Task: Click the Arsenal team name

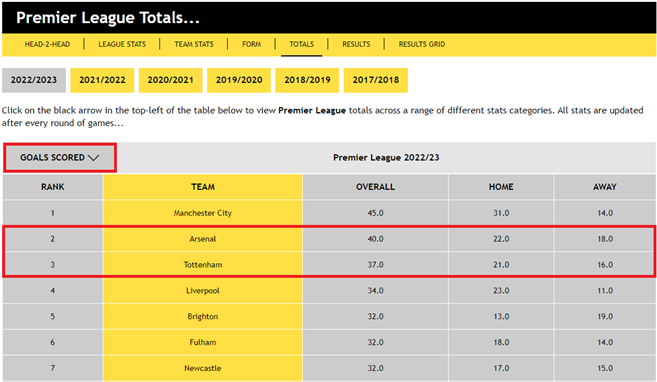Action: (203, 239)
